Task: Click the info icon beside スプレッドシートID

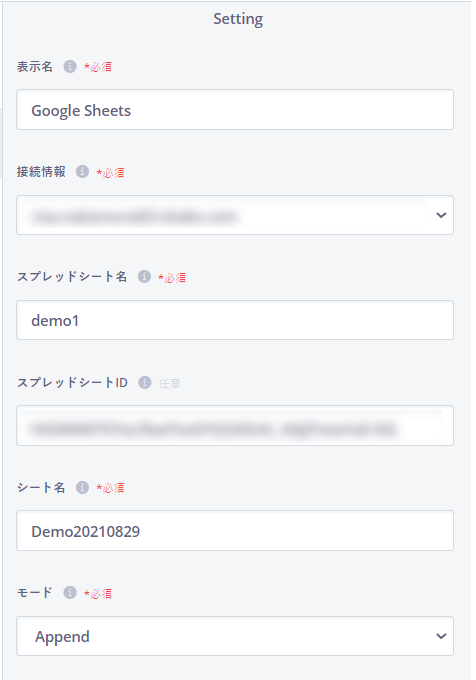Action: click(145, 382)
